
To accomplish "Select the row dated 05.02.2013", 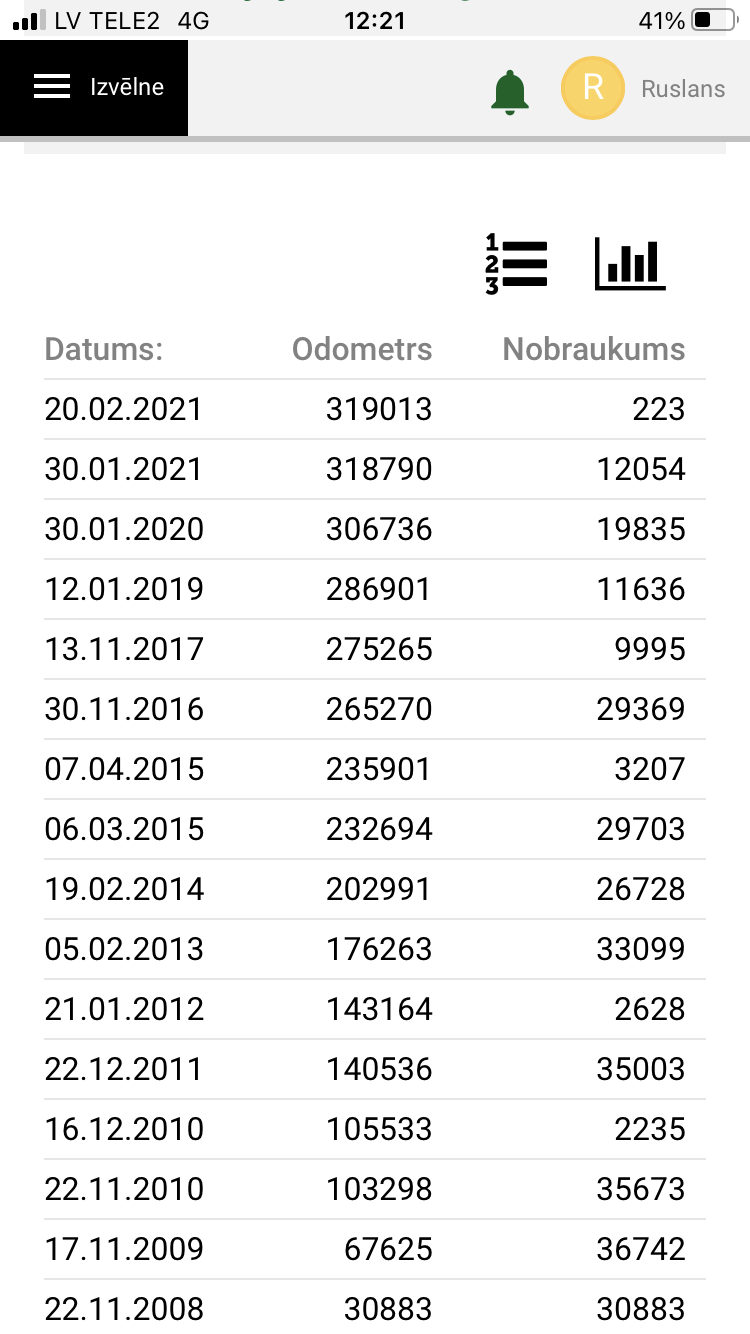I will click(375, 949).
